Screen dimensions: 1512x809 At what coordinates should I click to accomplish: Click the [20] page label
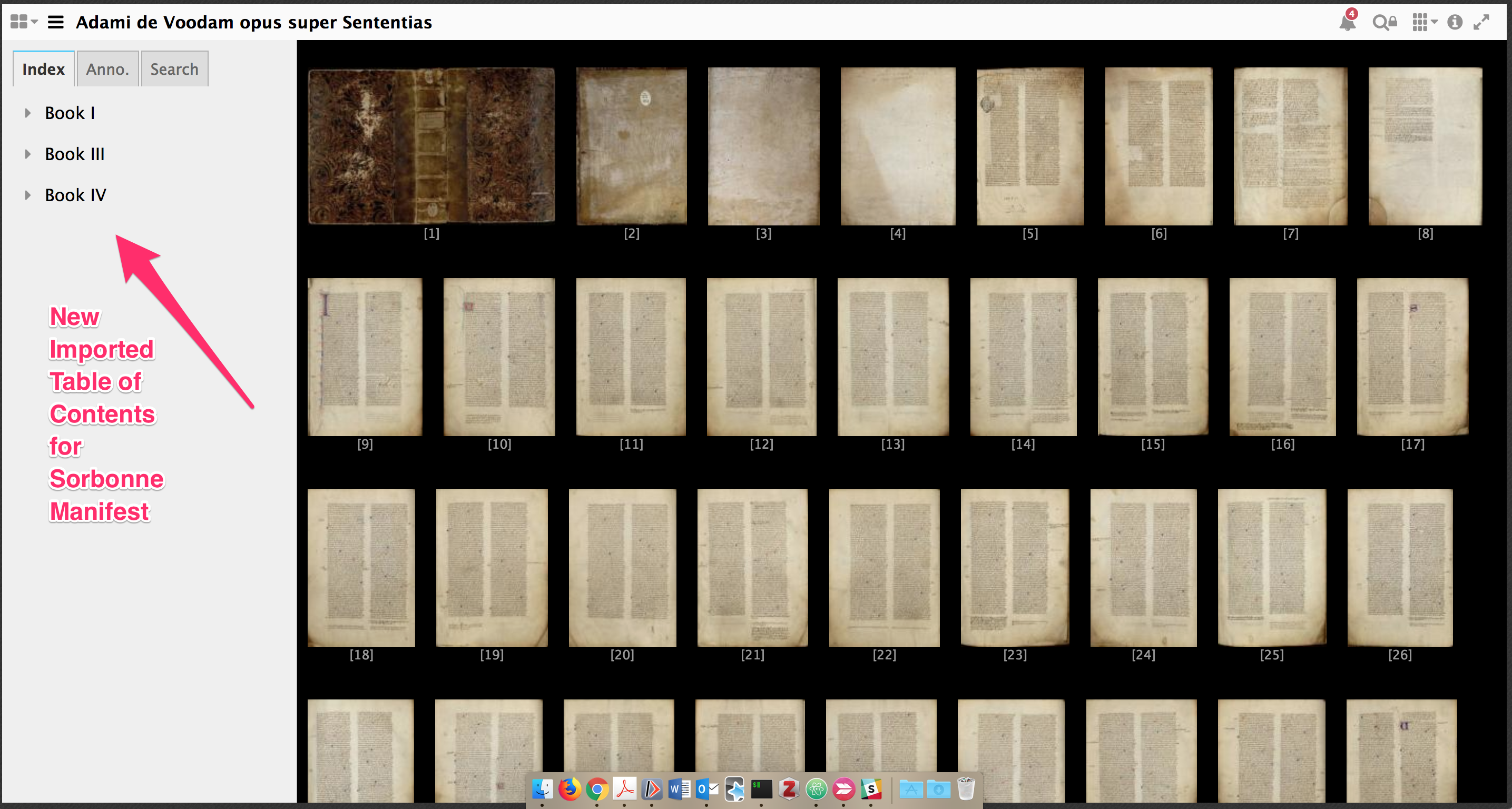622,655
